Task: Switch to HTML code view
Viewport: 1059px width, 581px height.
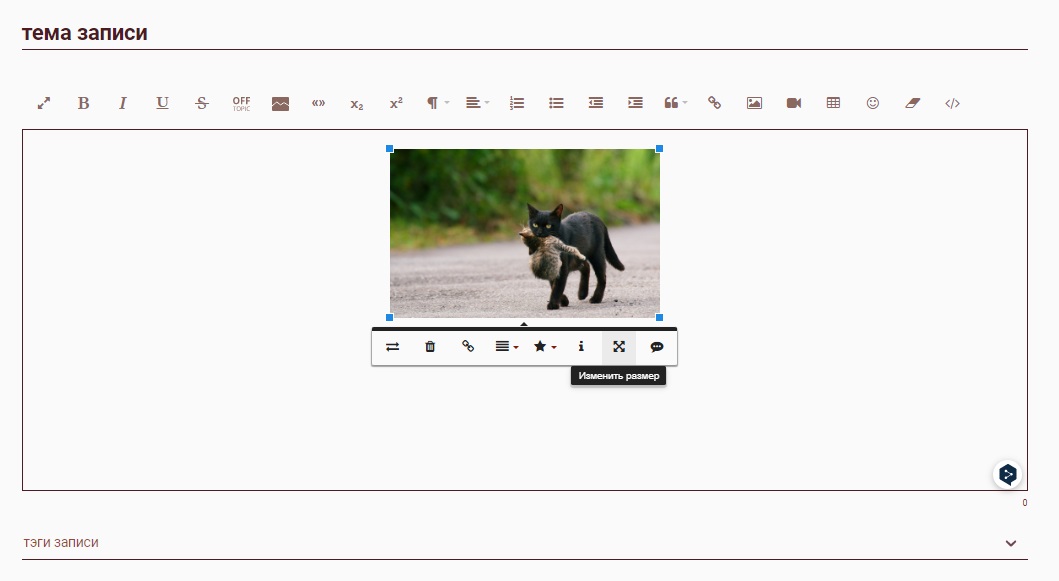Action: (952, 103)
